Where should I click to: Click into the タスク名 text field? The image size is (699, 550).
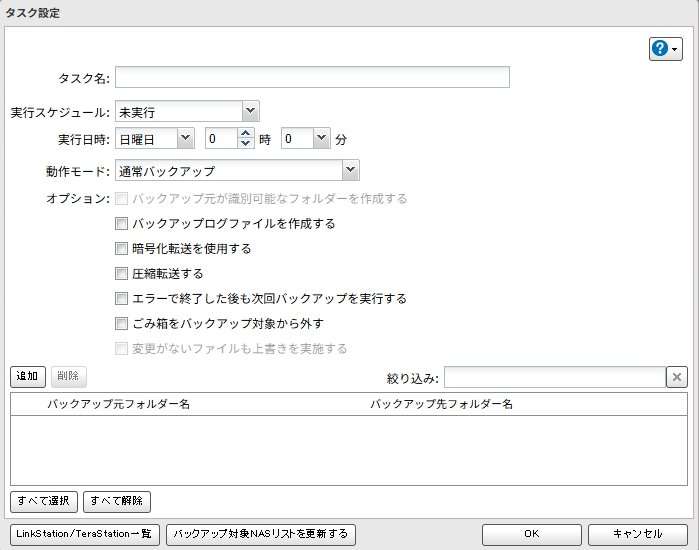coord(312,78)
